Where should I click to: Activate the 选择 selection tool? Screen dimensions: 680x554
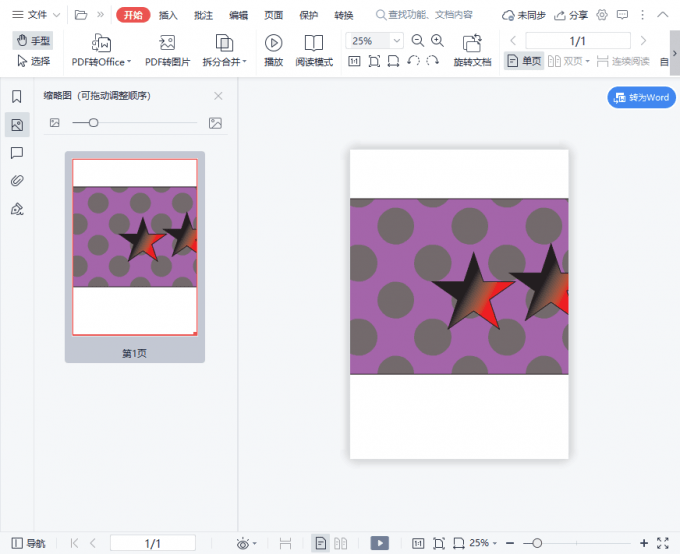(x=33, y=61)
